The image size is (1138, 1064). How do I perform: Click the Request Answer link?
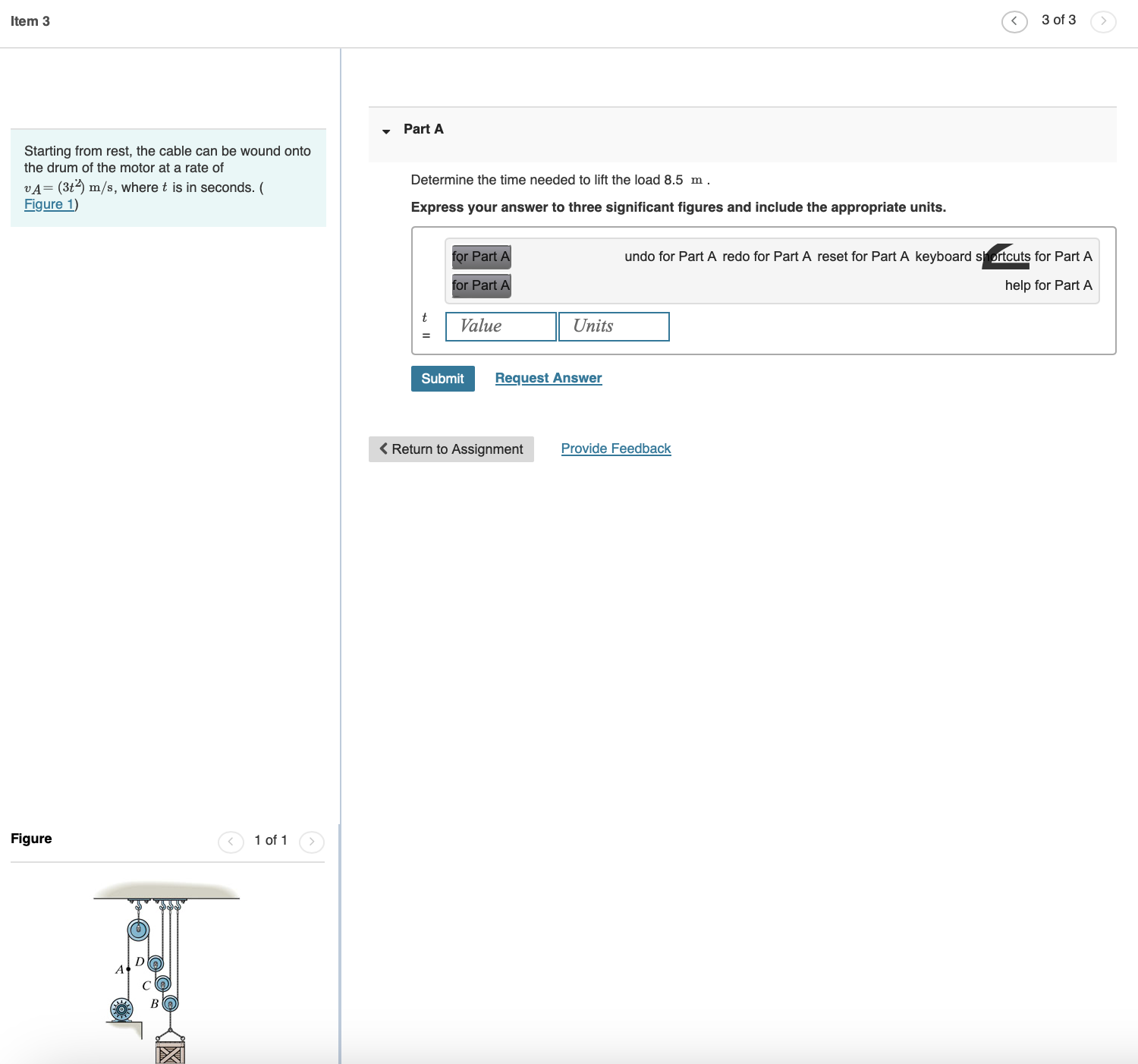pos(549,378)
